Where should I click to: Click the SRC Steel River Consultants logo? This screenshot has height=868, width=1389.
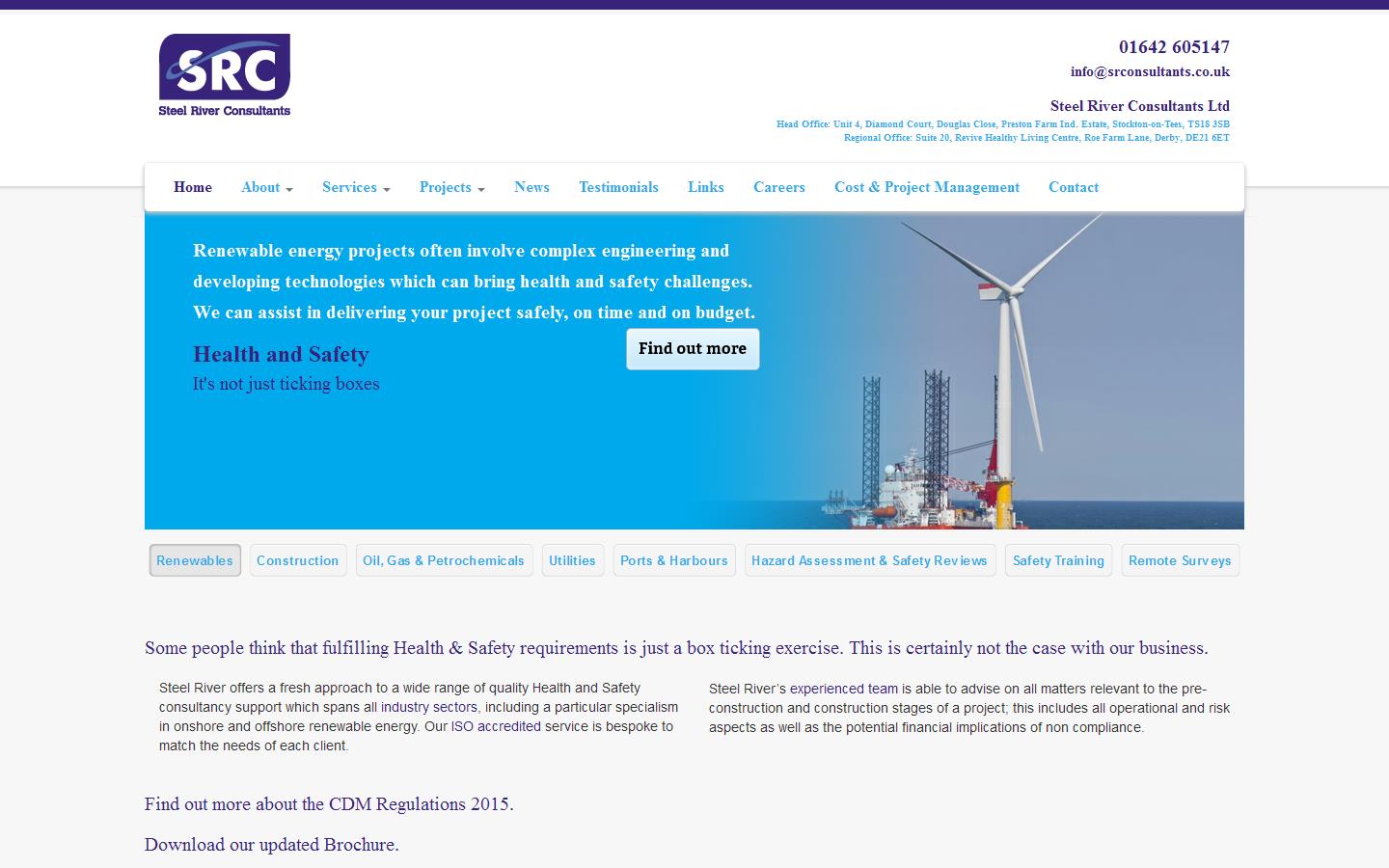(x=224, y=74)
